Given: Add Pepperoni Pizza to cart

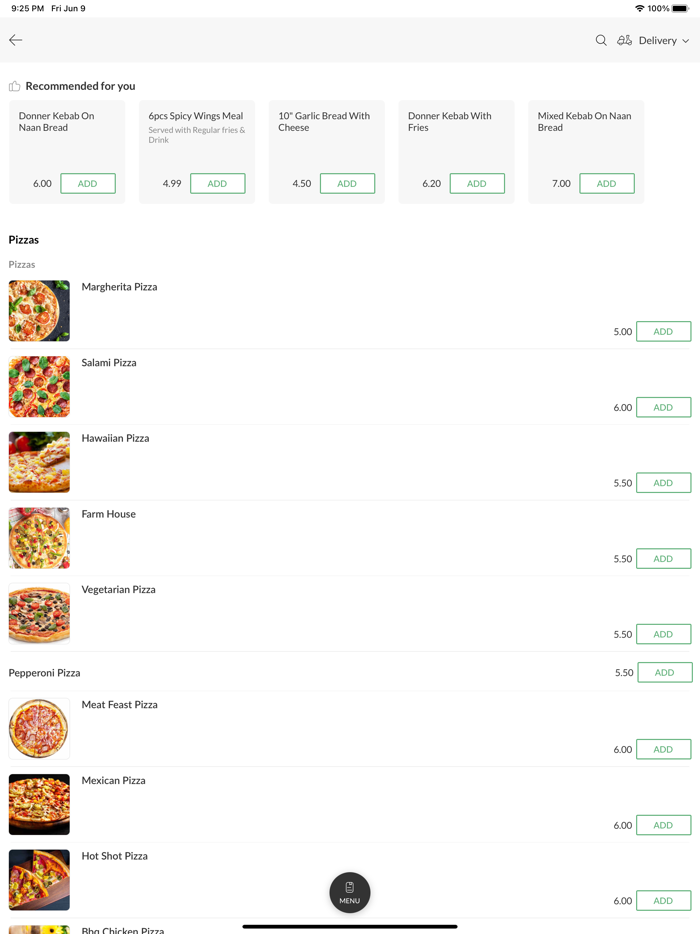Looking at the screenshot, I should pyautogui.click(x=663, y=672).
